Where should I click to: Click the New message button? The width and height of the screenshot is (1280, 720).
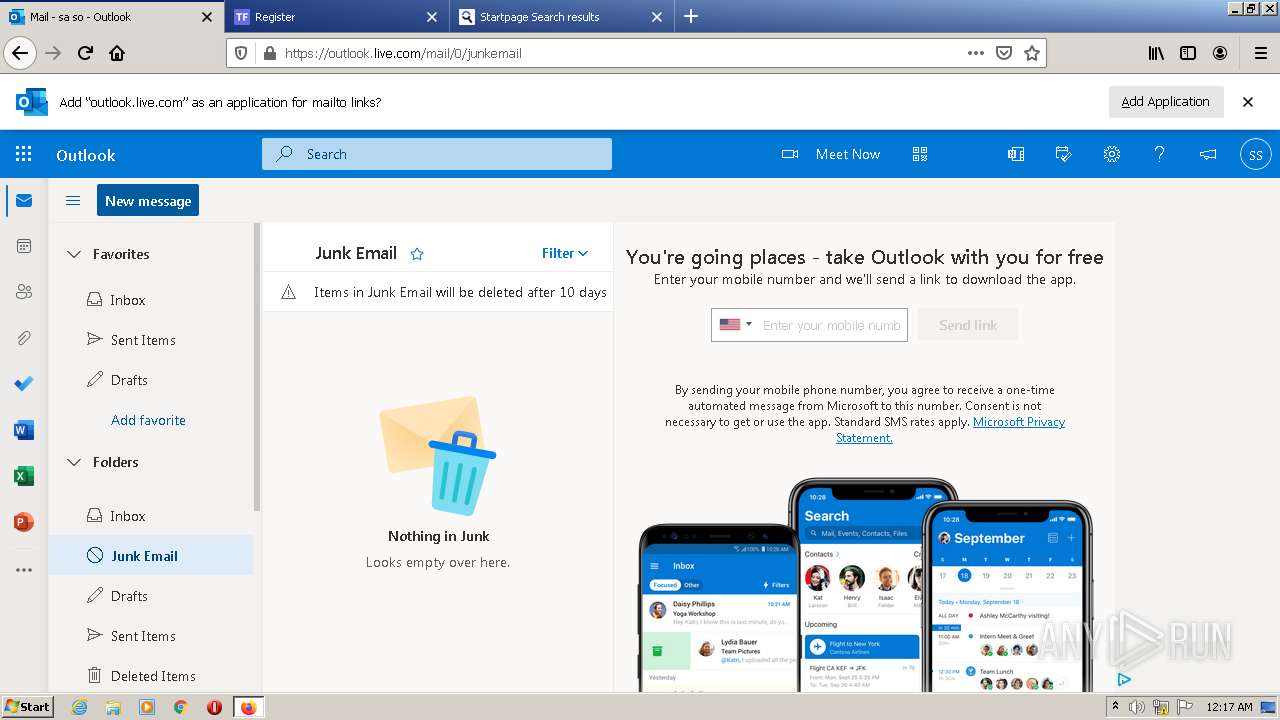148,200
